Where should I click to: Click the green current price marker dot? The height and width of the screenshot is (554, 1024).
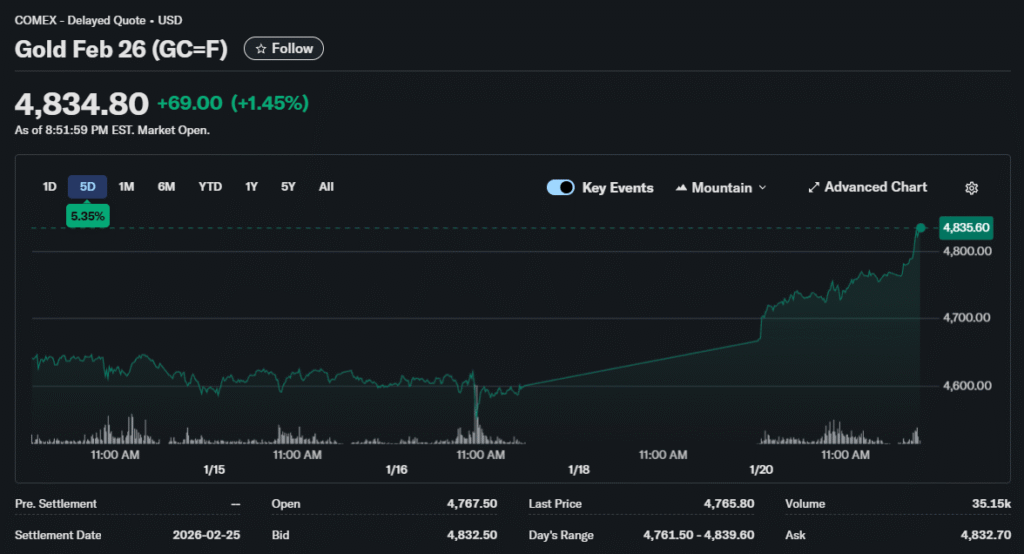click(x=921, y=228)
